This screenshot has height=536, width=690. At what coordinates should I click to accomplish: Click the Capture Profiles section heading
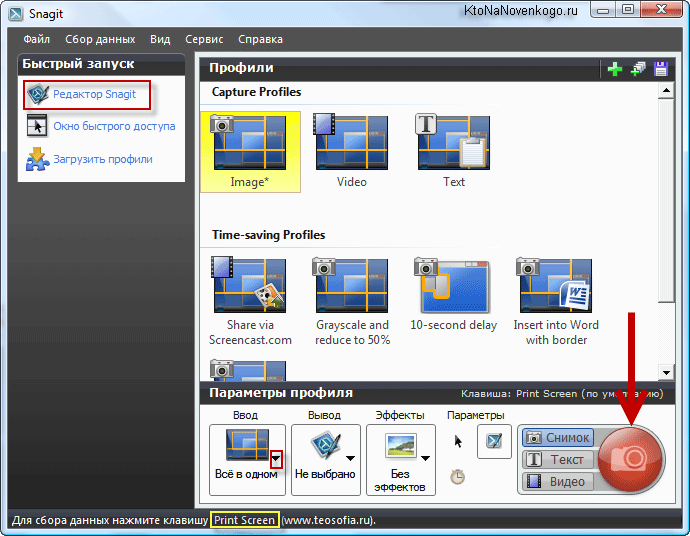(x=257, y=92)
